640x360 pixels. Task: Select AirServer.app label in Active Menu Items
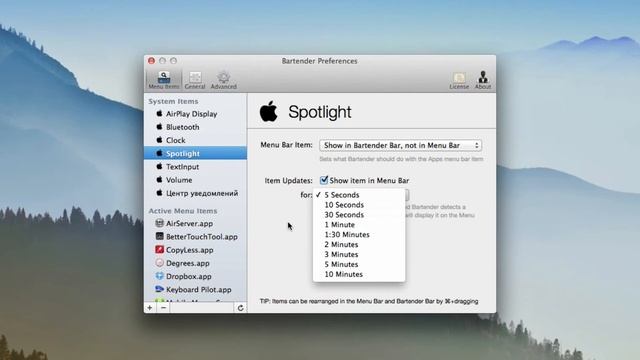[189, 224]
